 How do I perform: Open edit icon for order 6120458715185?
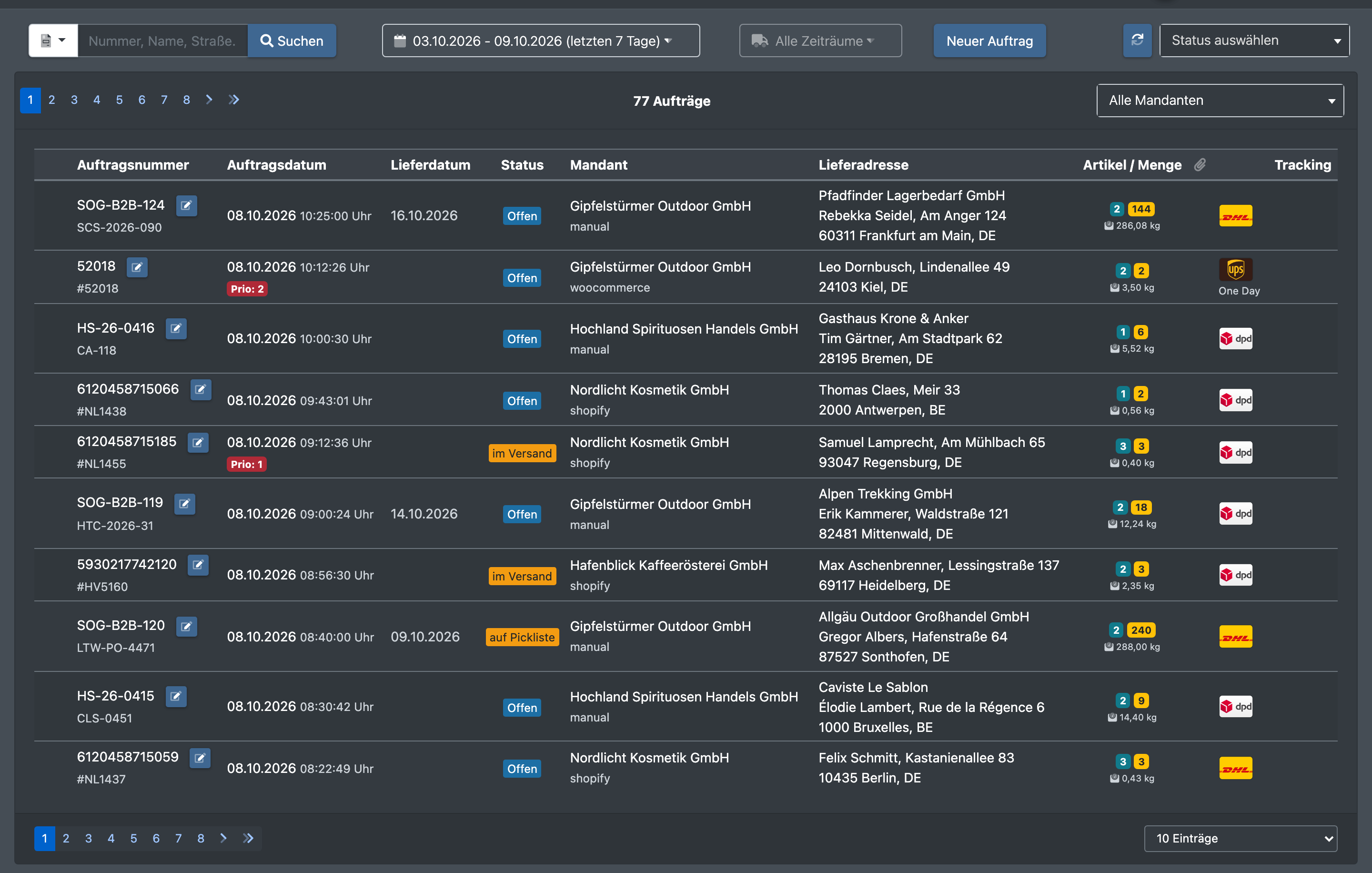point(198,442)
